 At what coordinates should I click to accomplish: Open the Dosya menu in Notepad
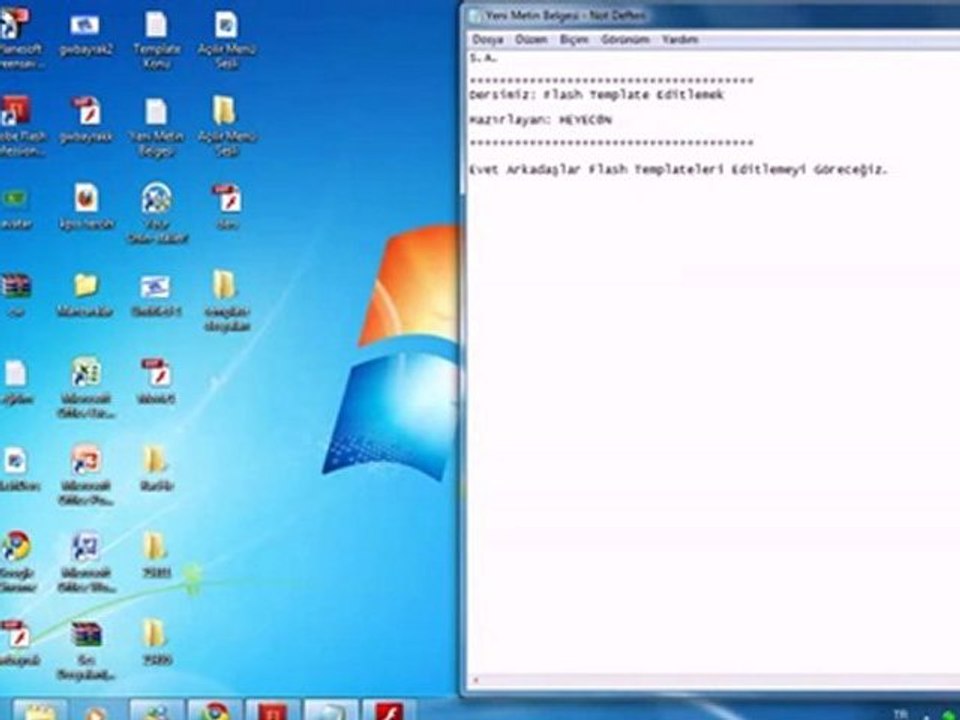[x=488, y=40]
